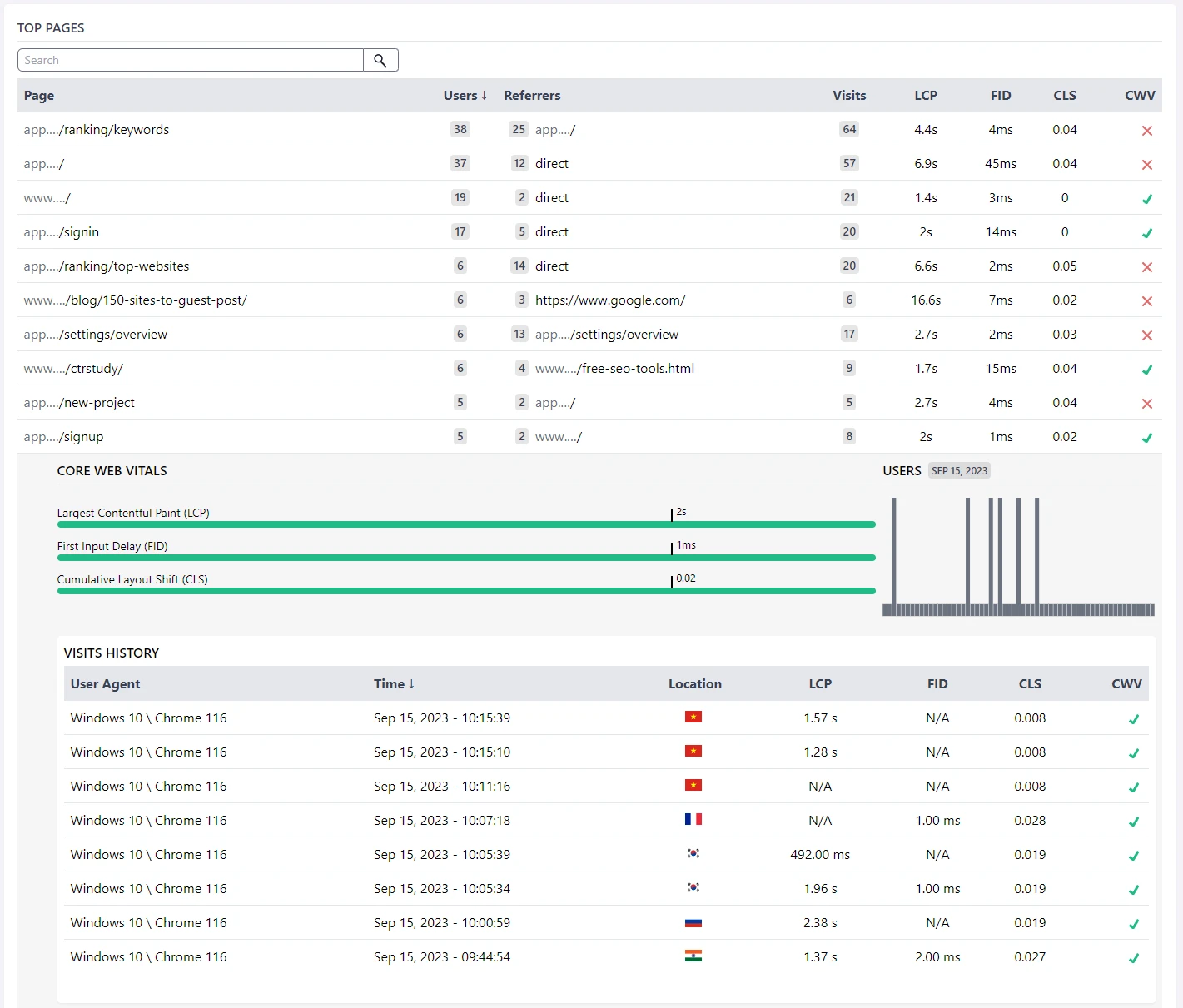Click CWV check for 10:00:59 visit
The image size is (1183, 1008).
tap(1134, 924)
